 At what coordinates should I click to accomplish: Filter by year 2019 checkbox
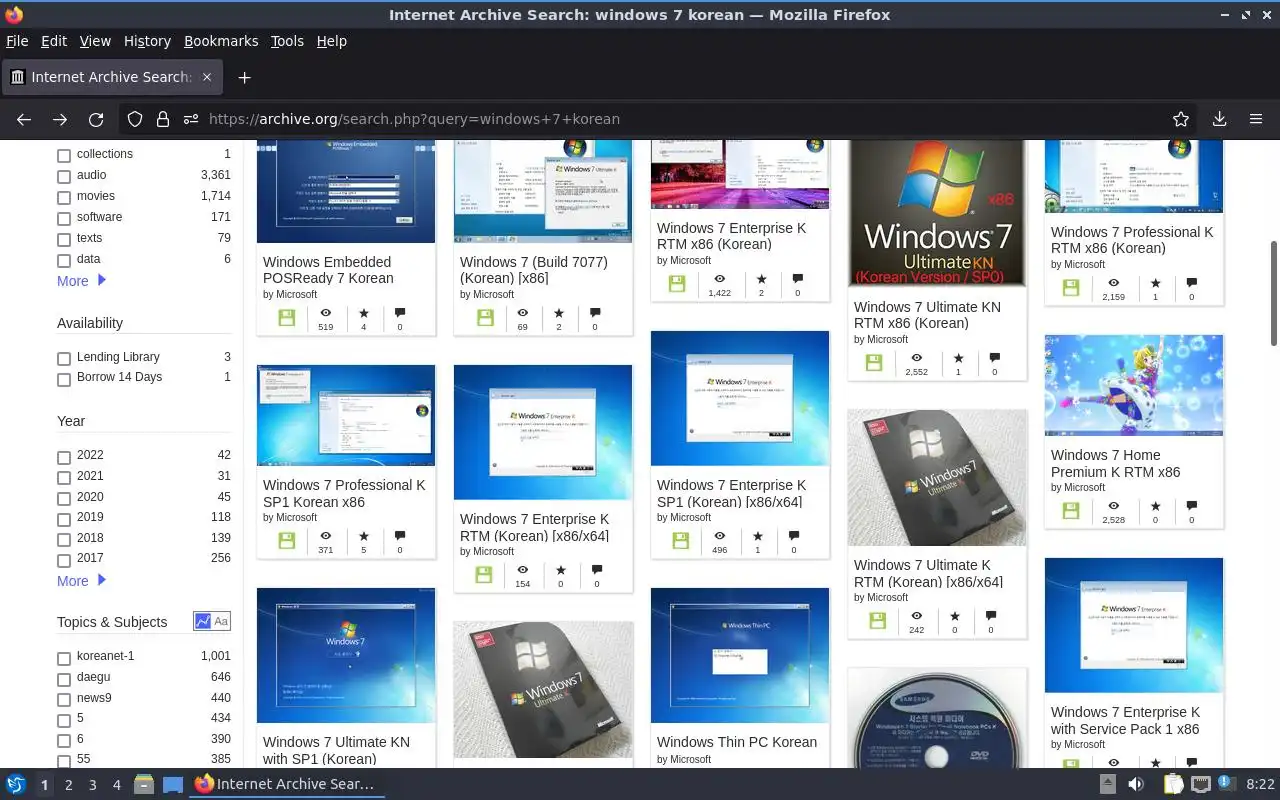point(64,519)
